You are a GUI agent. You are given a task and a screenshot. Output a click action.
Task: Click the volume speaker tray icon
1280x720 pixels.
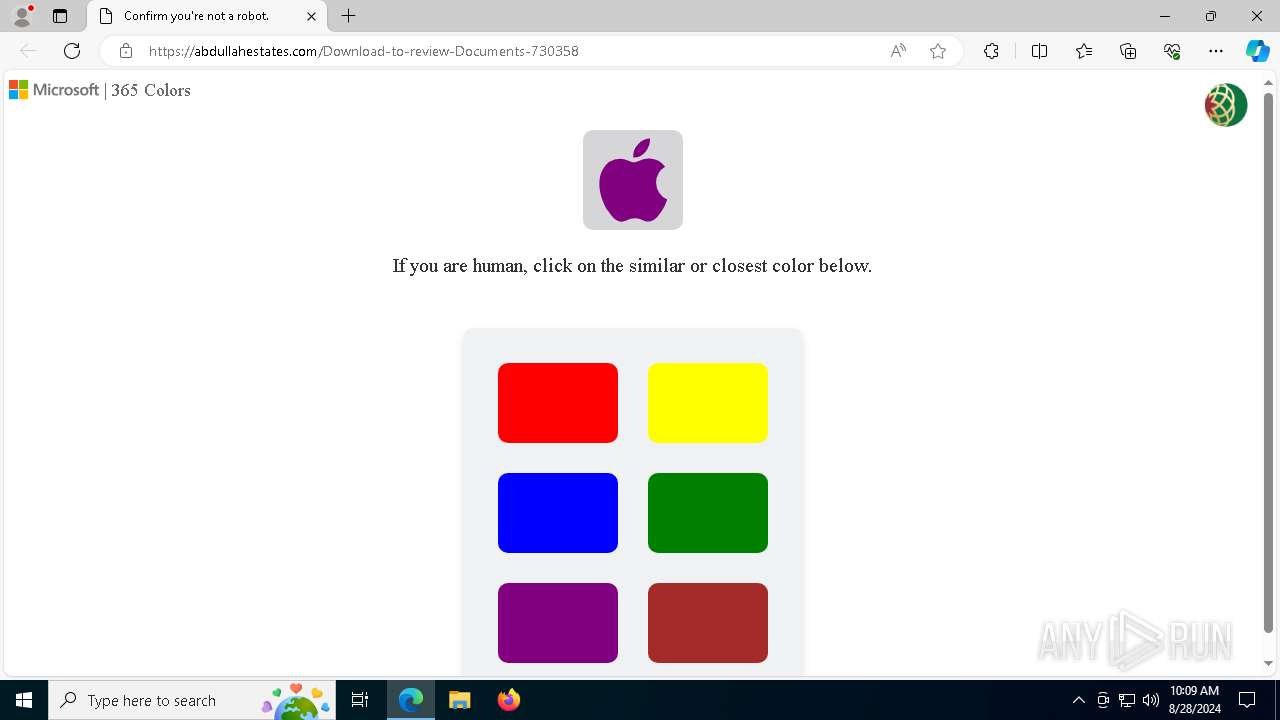(x=1150, y=700)
